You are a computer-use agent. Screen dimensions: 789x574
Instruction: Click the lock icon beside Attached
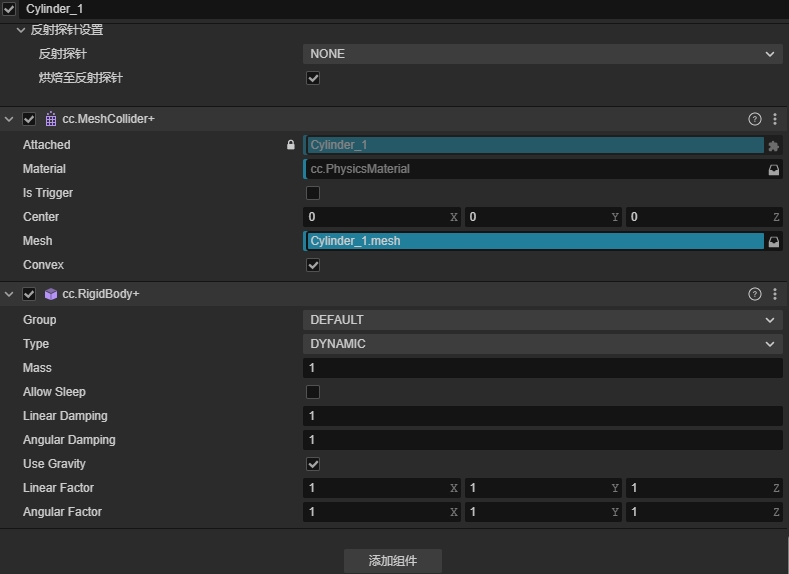[x=290, y=145]
